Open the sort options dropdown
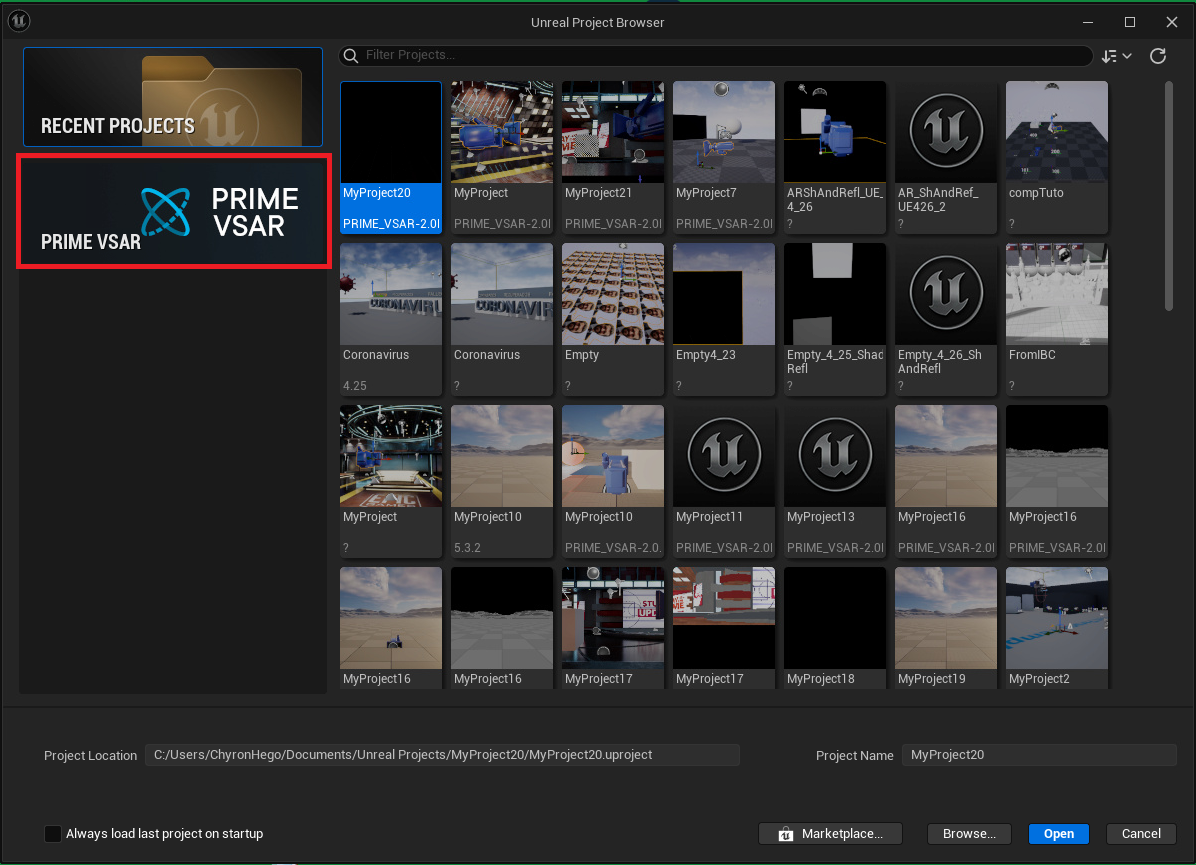Viewport: 1196px width, 865px height. pyautogui.click(x=1116, y=56)
